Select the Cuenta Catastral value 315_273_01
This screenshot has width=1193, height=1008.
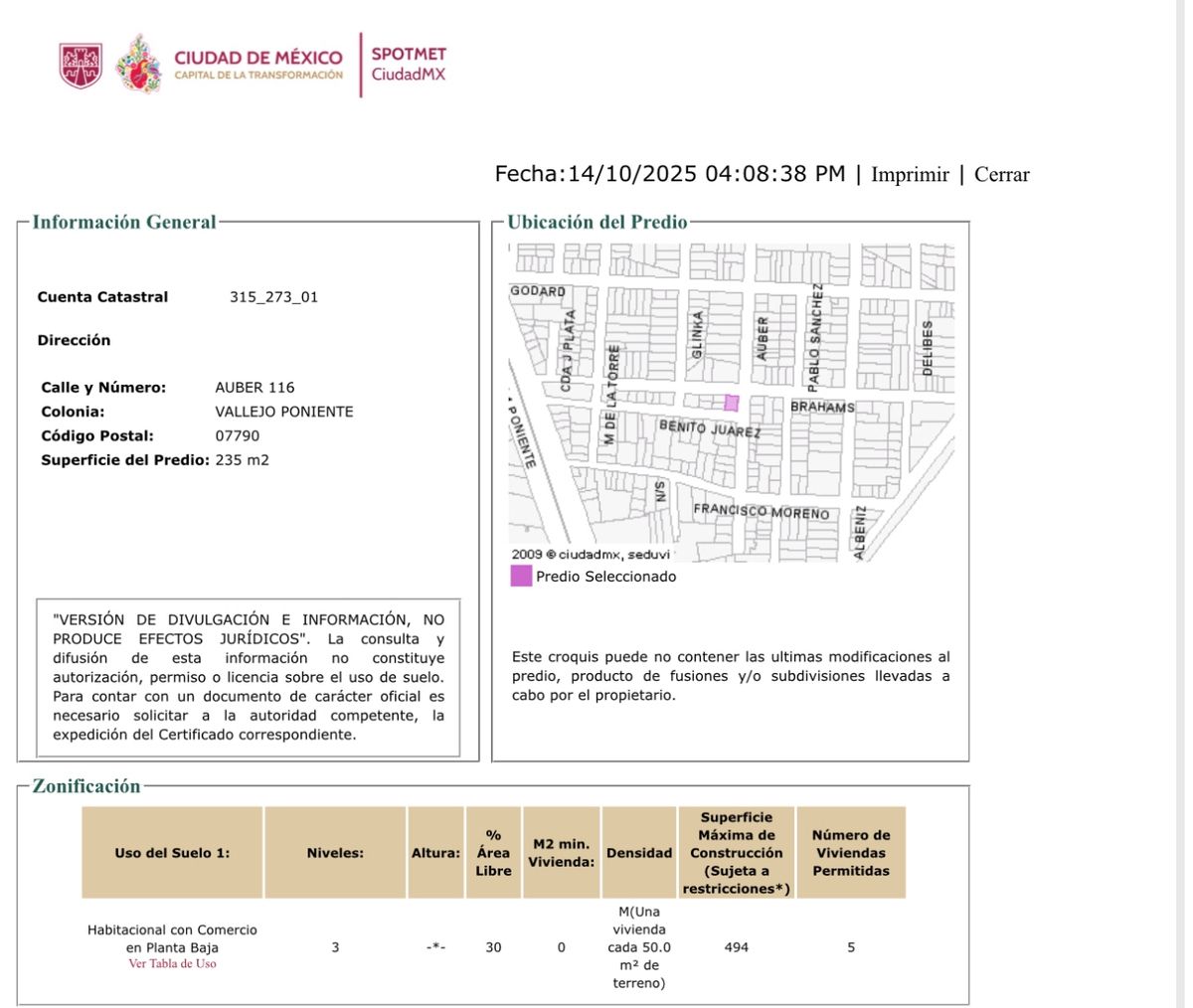click(273, 297)
